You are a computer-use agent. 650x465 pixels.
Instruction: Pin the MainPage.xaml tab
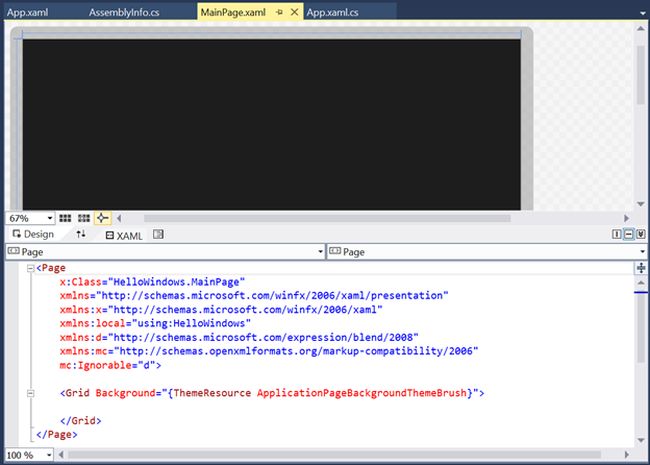[279, 12]
